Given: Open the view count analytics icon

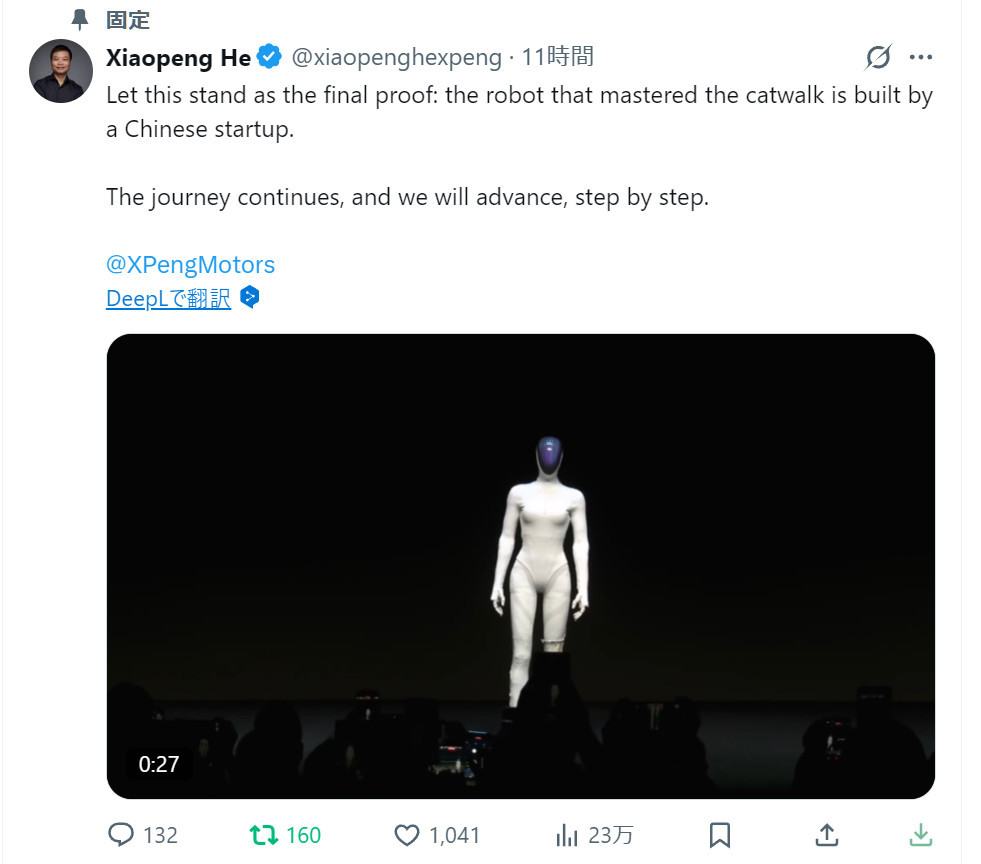Looking at the screenshot, I should click(x=566, y=835).
